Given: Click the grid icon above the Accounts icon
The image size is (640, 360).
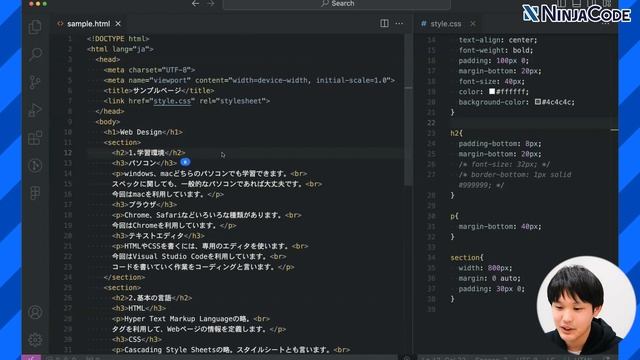Looking at the screenshot, I should (35, 193).
